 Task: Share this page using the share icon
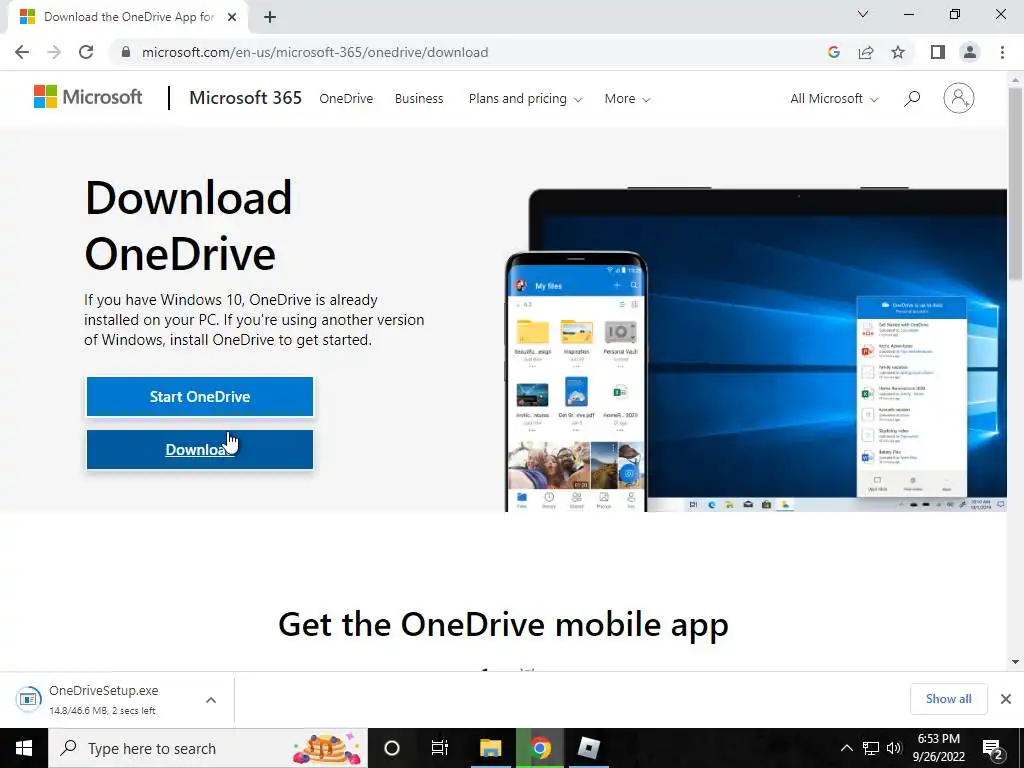tap(866, 52)
